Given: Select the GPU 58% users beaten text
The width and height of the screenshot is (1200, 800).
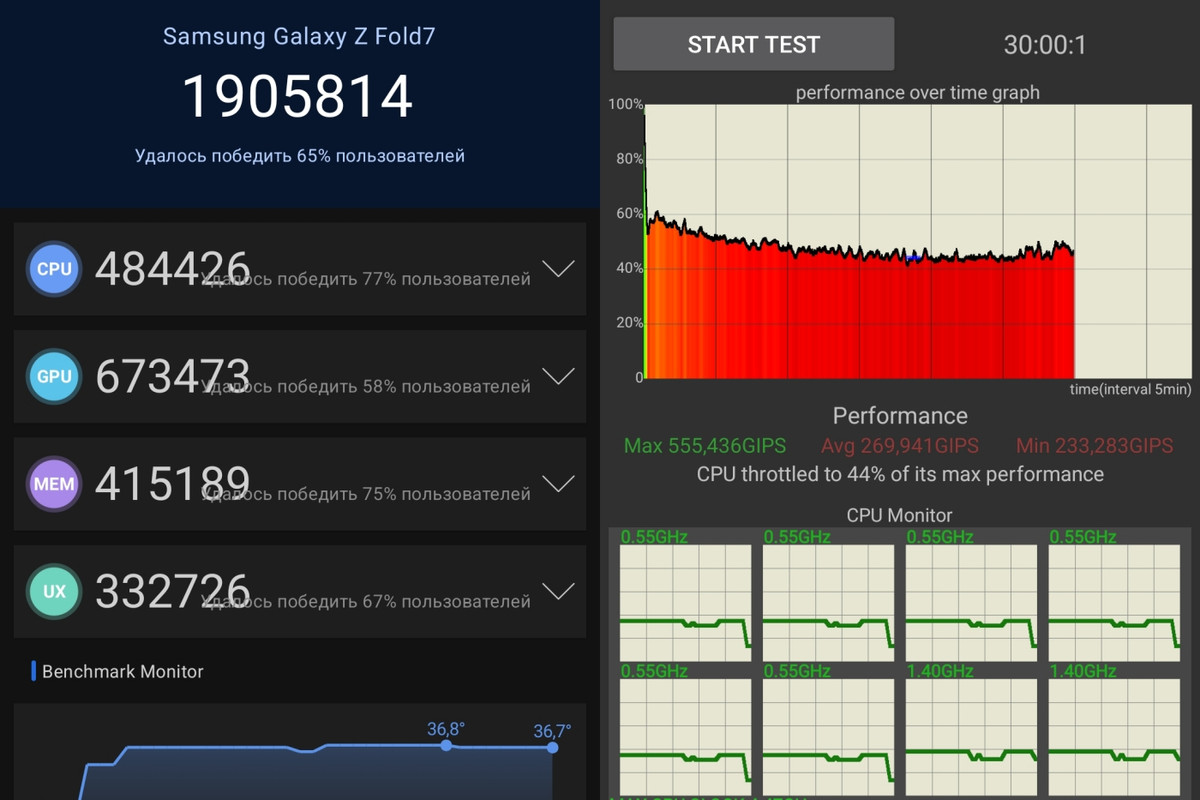Looking at the screenshot, I should point(366,386).
